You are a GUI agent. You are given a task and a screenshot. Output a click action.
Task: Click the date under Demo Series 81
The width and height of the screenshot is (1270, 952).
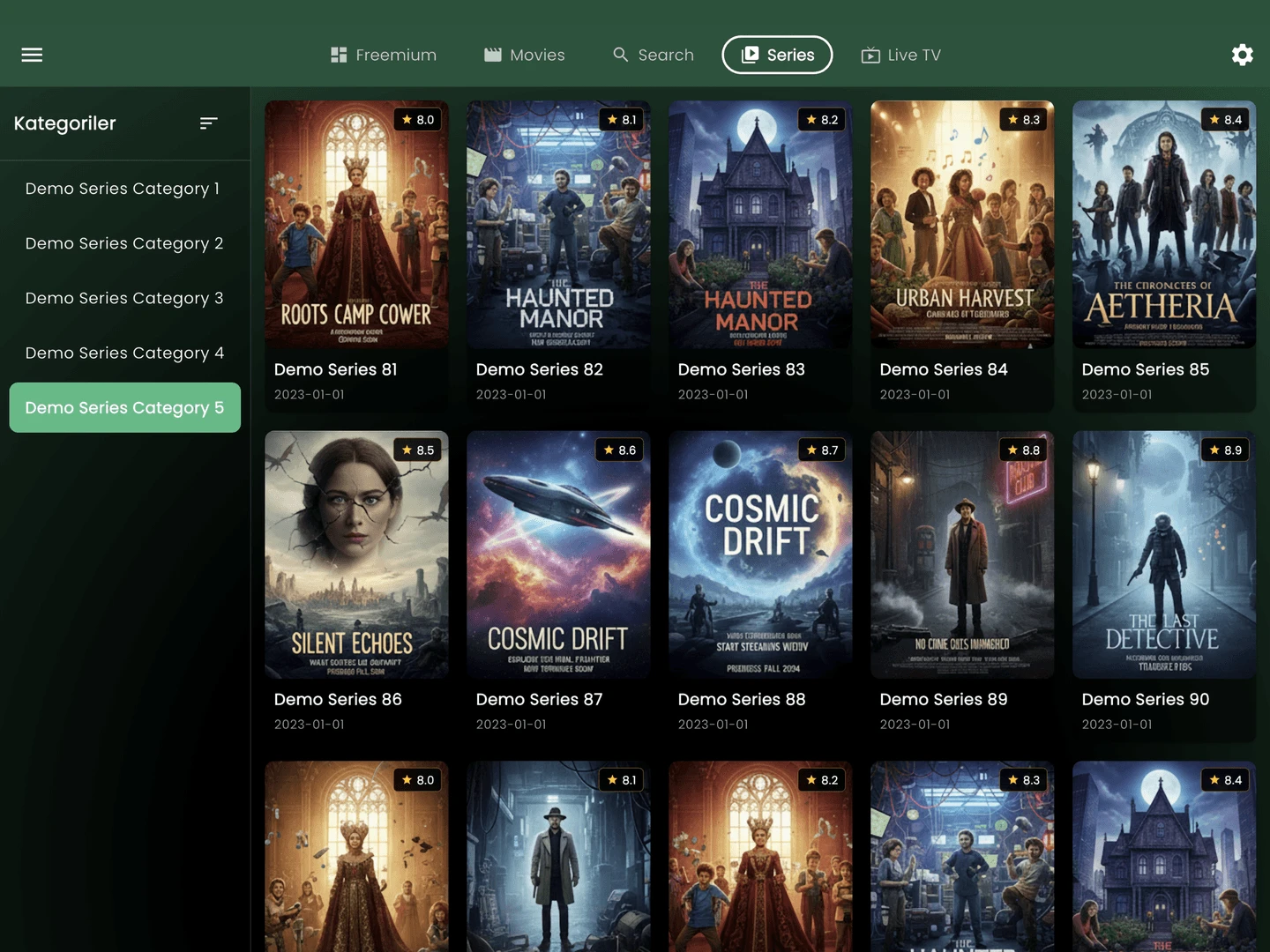(x=309, y=394)
